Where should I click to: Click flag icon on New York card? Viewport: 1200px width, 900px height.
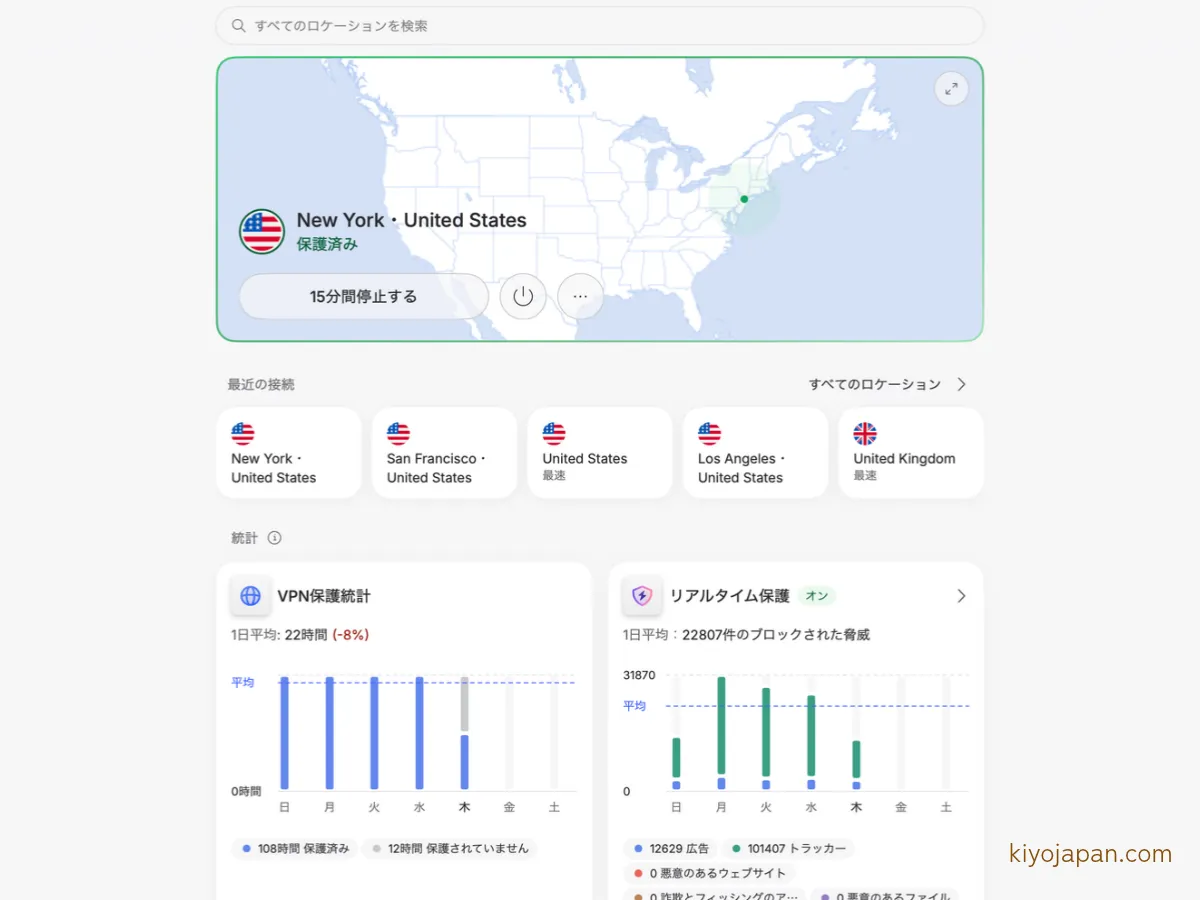tap(243, 433)
